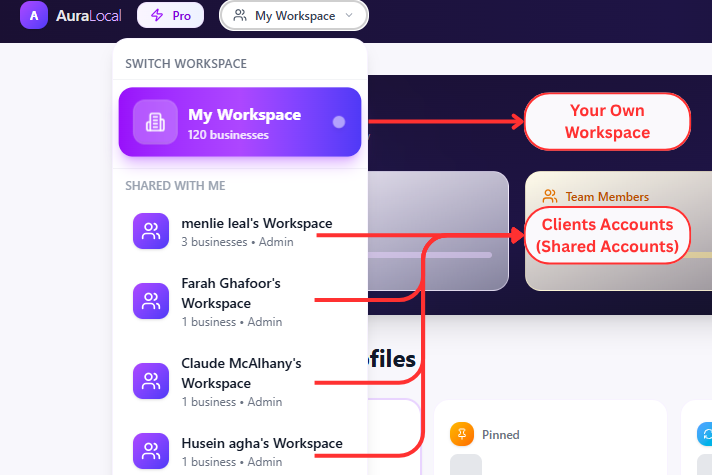The image size is (715, 475).
Task: Click the active indicator dot on My Workspace
Action: (339, 122)
